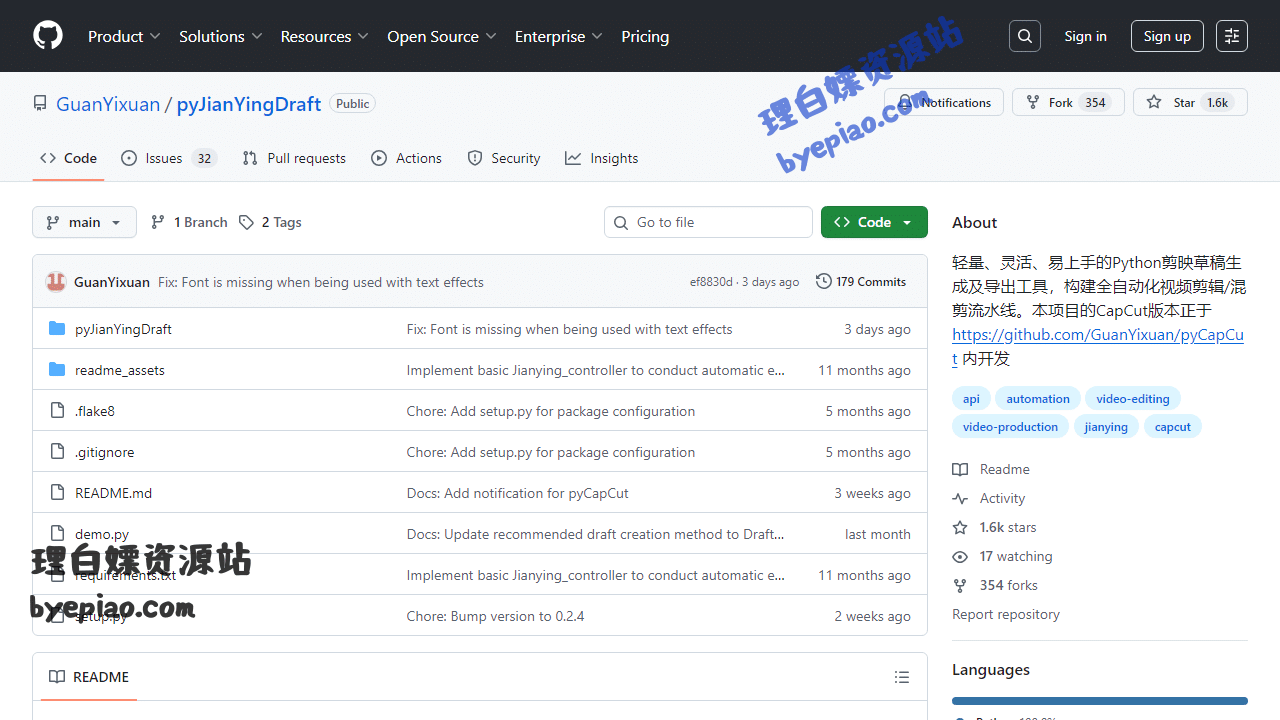Open the .gitignore file name

[x=105, y=452]
